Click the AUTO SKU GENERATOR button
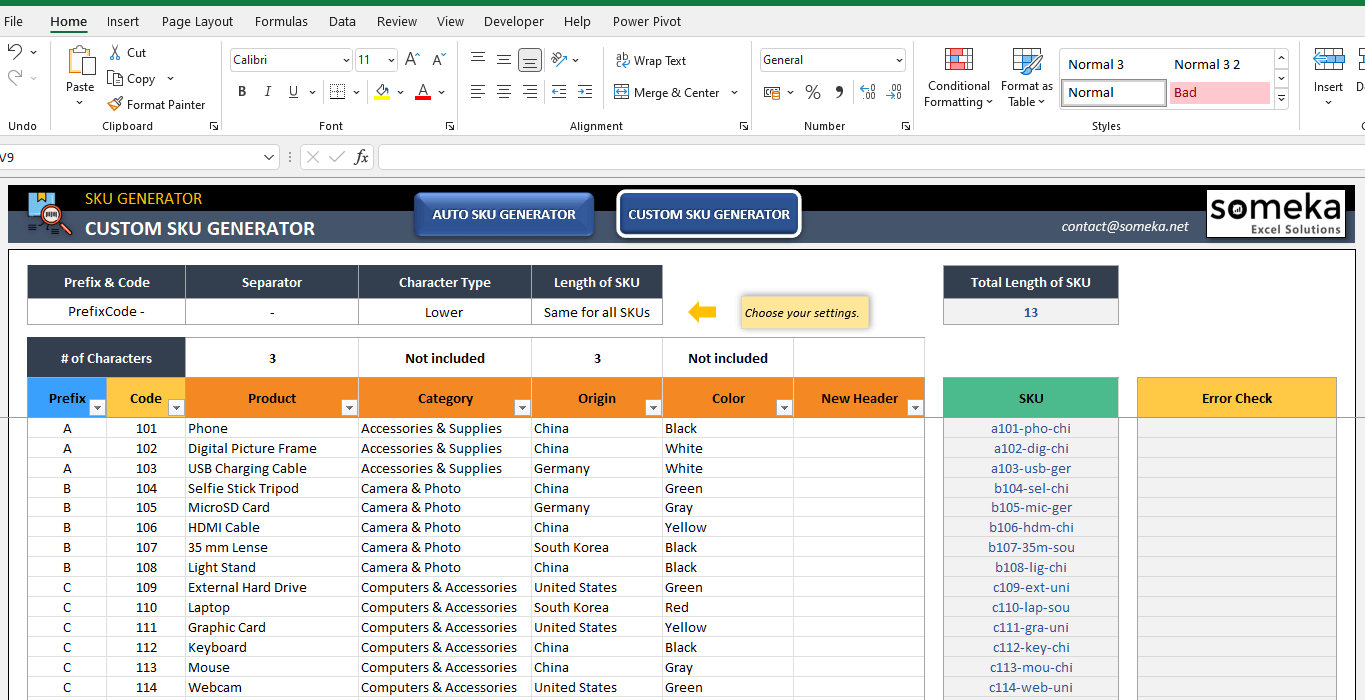The width and height of the screenshot is (1365, 700). [504, 214]
